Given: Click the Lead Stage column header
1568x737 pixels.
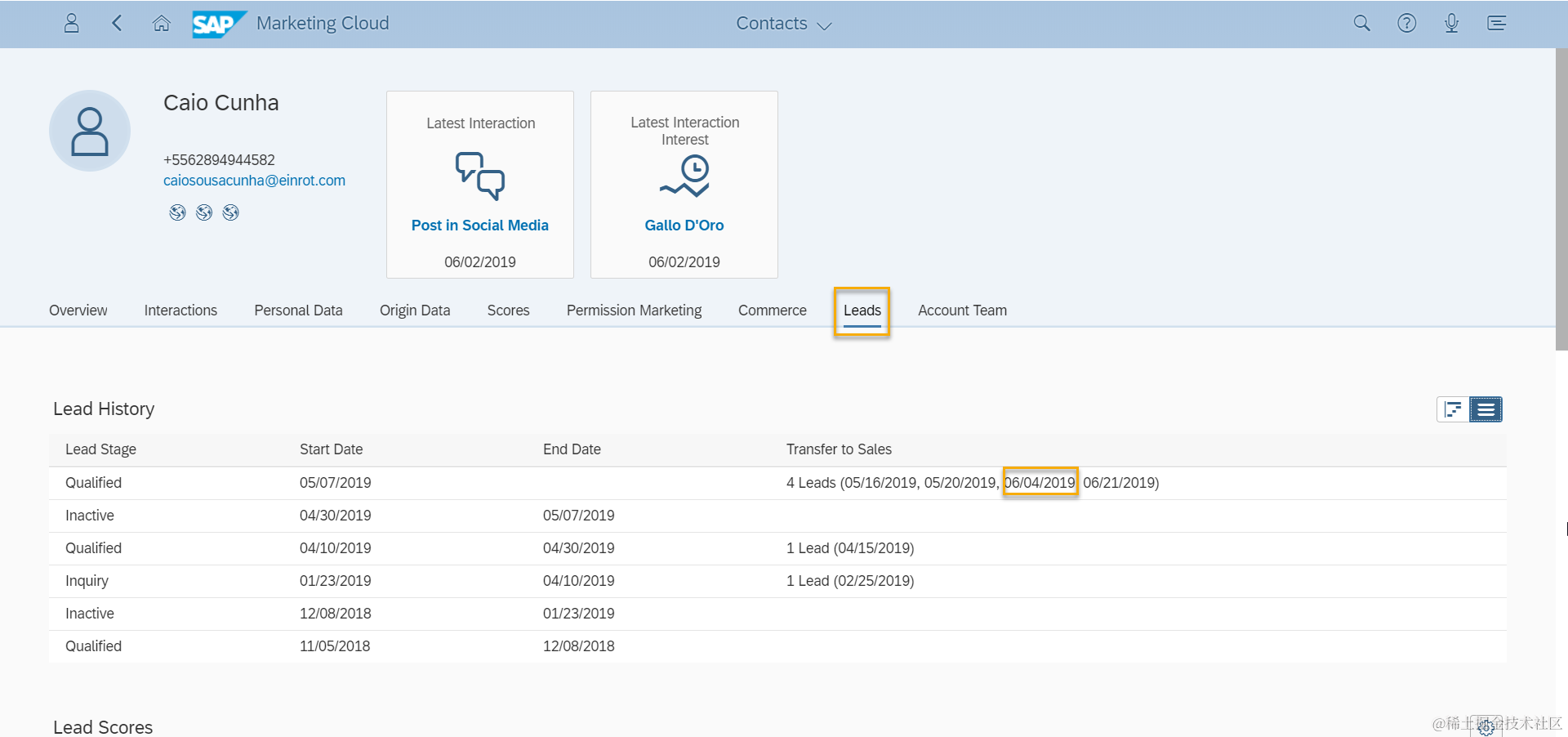Looking at the screenshot, I should pos(100,449).
